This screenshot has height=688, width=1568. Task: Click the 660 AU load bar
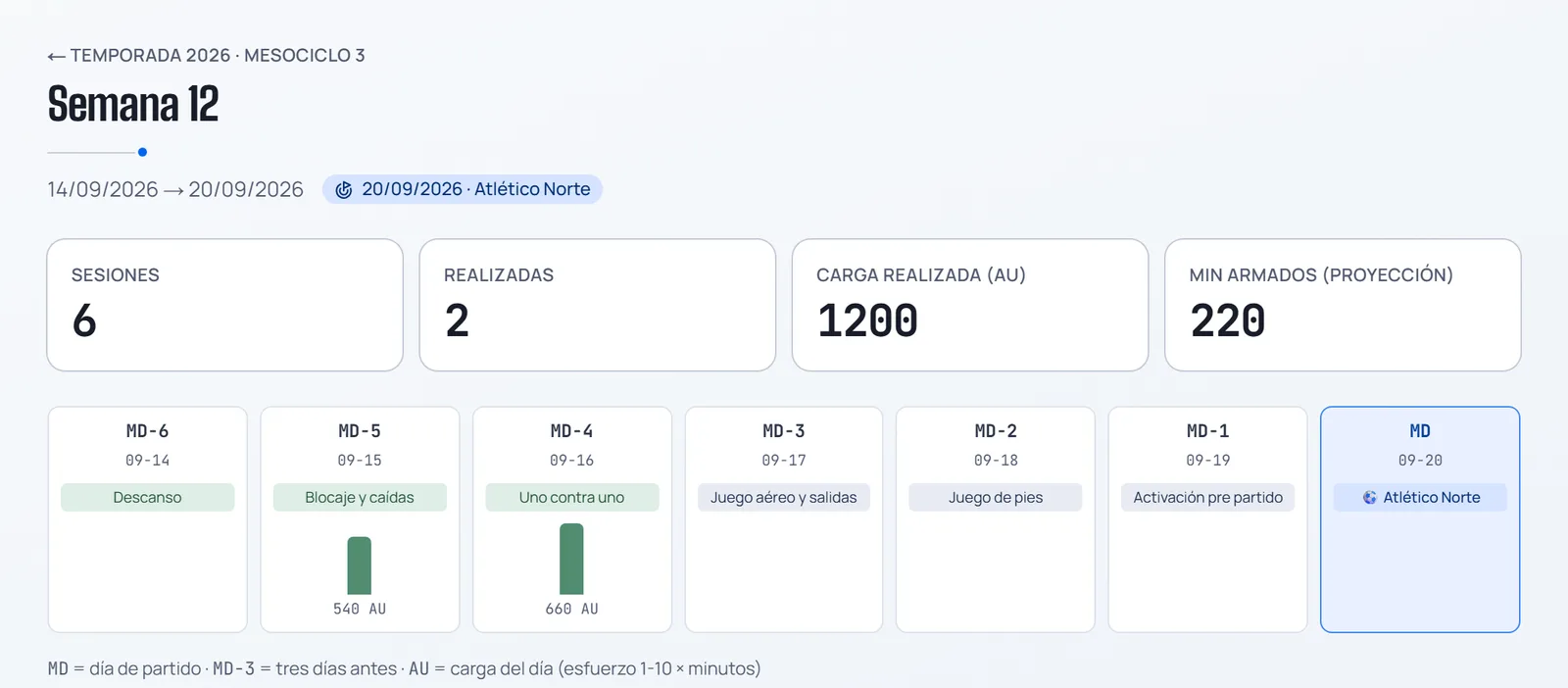pos(571,559)
